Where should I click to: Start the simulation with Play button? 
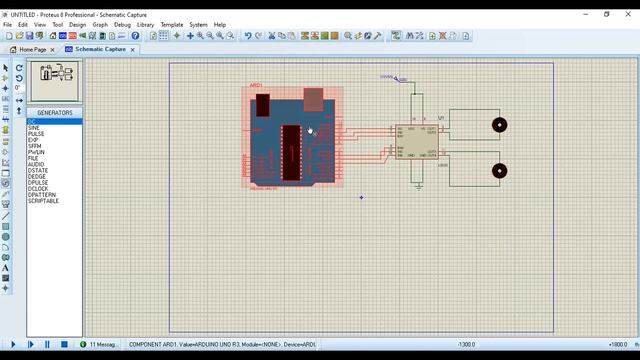pyautogui.click(x=13, y=344)
